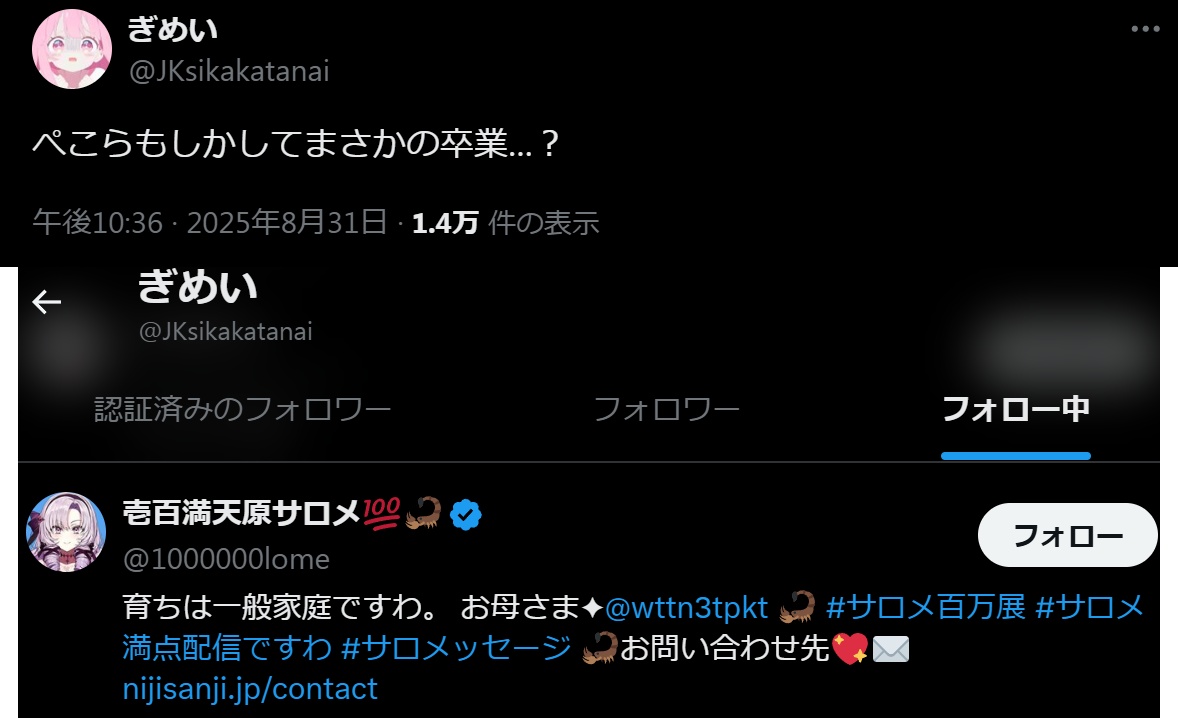Open the #サロメ百万展 hashtag
The width and height of the screenshot is (1178, 718).
(926, 607)
